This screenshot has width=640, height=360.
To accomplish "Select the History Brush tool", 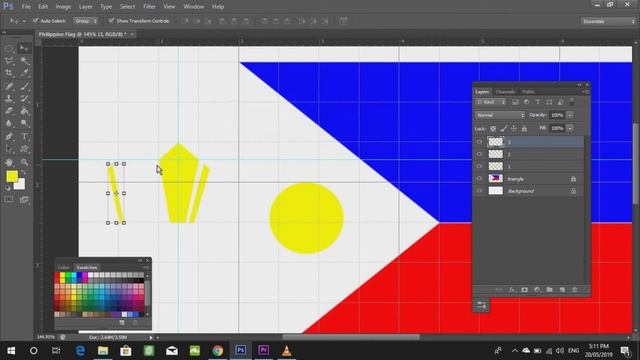I will coord(24,98).
